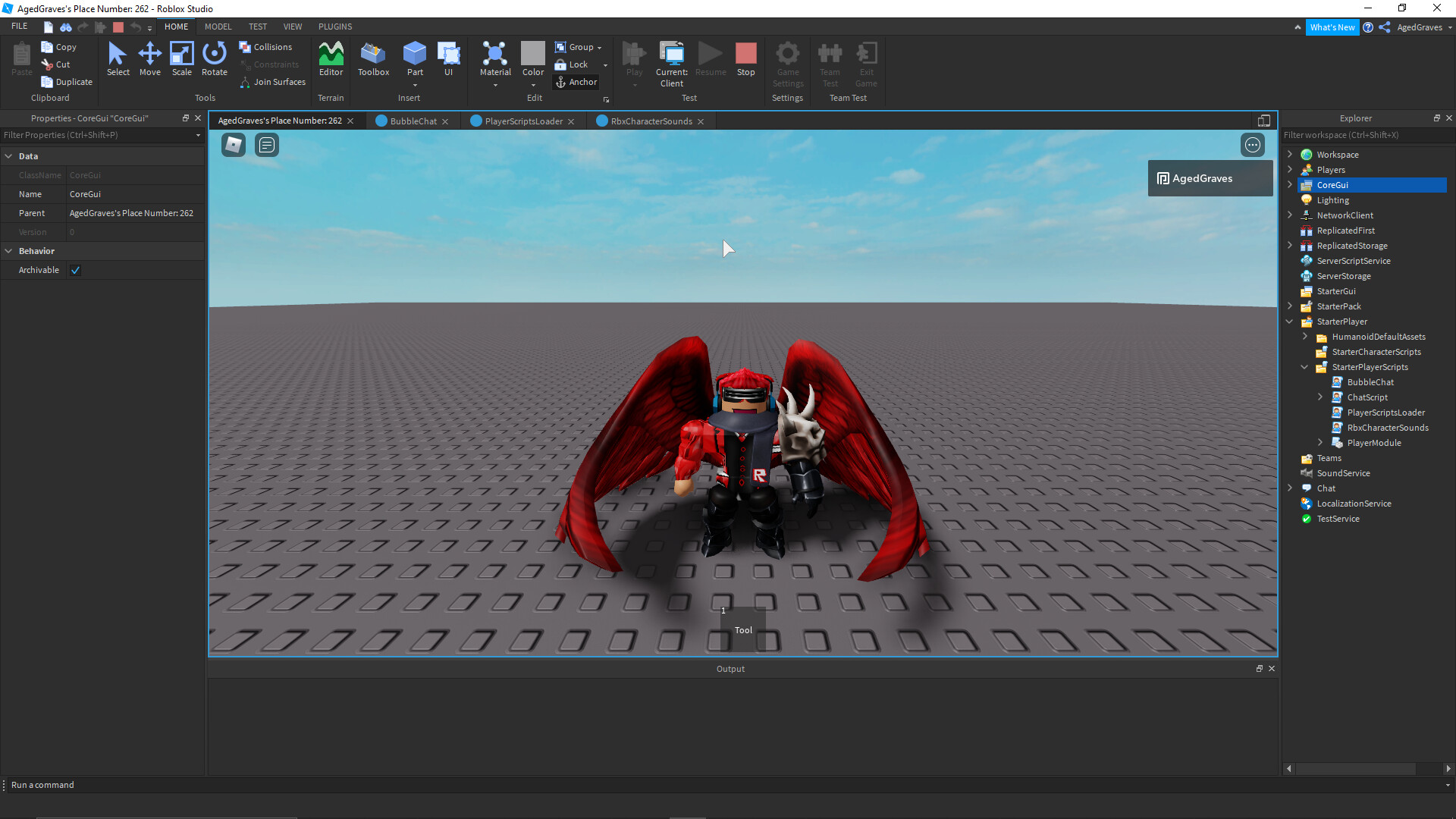The height and width of the screenshot is (819, 1456).
Task: Click the Join Surfaces tool
Action: pos(273,82)
